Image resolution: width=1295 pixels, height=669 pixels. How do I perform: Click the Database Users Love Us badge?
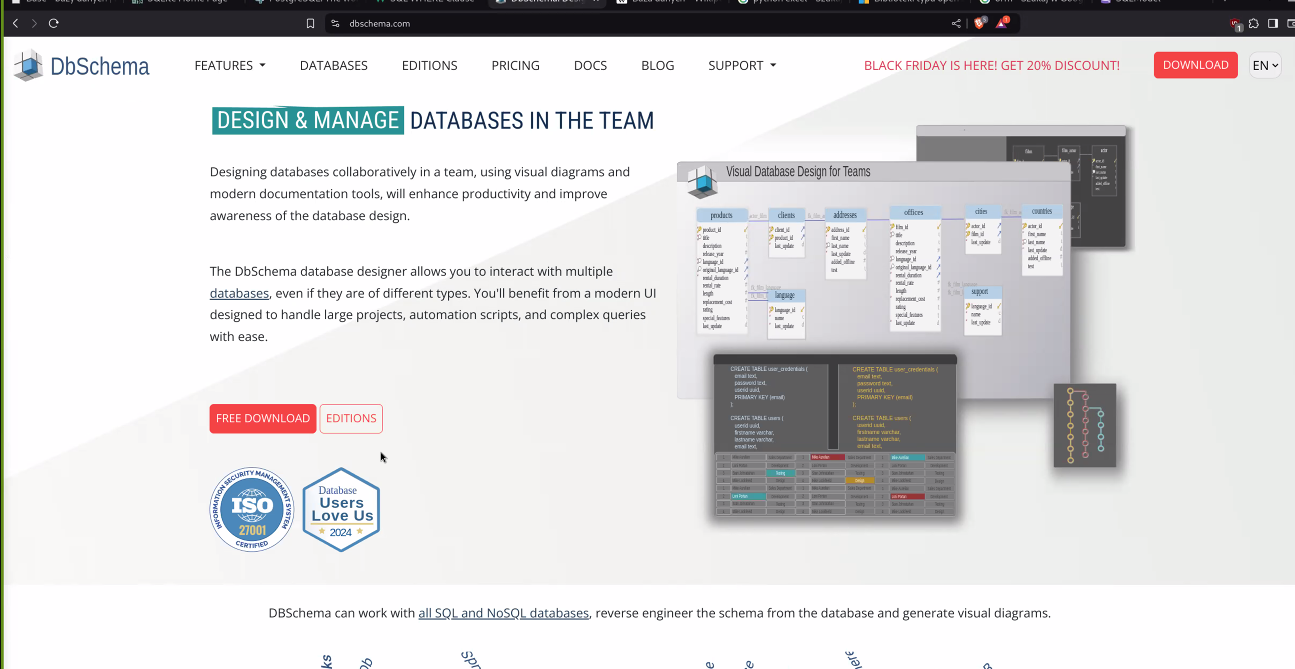click(341, 509)
